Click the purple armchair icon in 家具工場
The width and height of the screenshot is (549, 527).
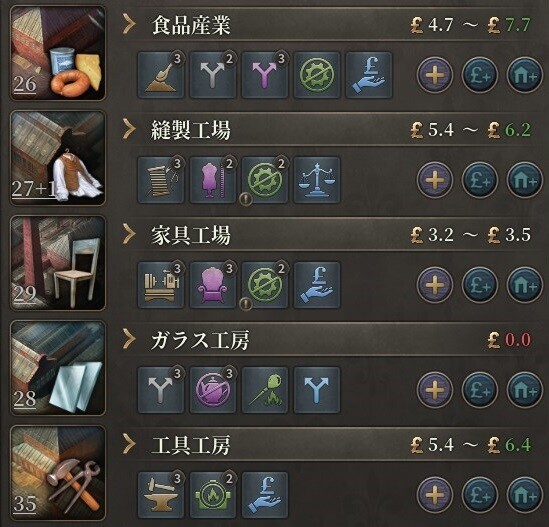coord(213,285)
